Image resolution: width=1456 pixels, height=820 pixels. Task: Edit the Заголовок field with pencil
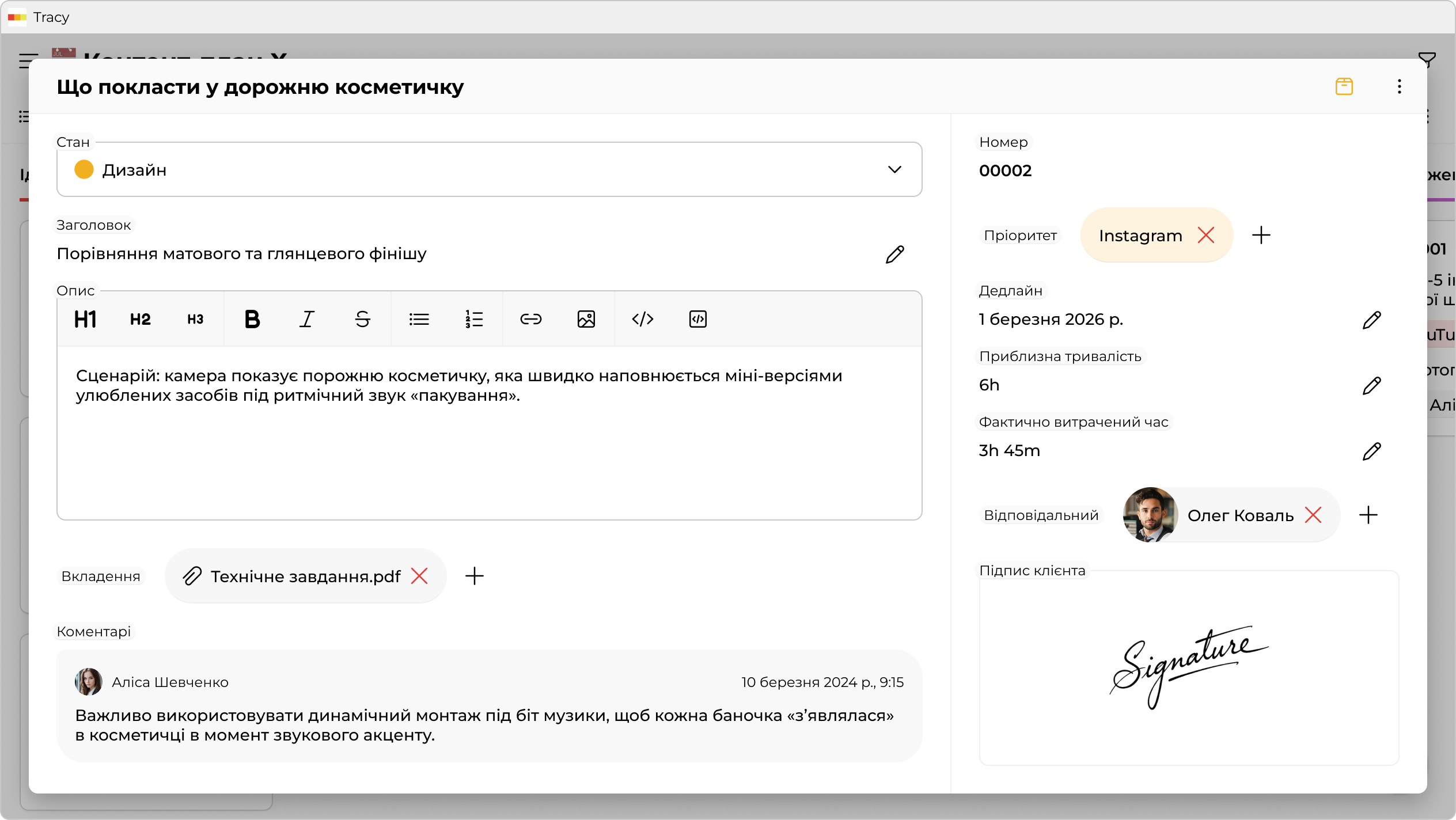894,254
